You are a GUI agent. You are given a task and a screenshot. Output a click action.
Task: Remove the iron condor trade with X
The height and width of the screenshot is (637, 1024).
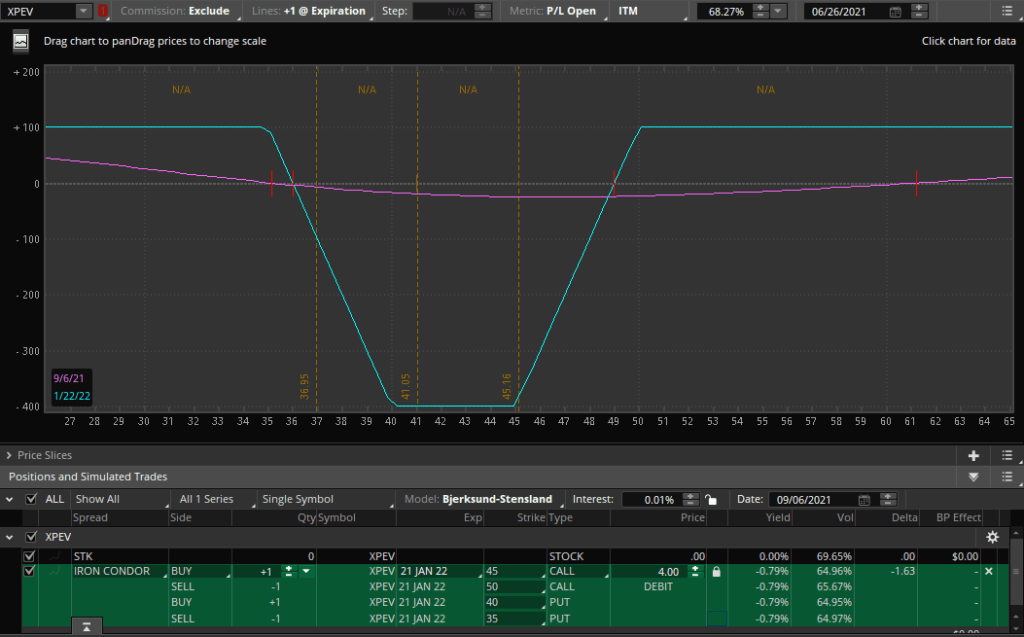[989, 571]
